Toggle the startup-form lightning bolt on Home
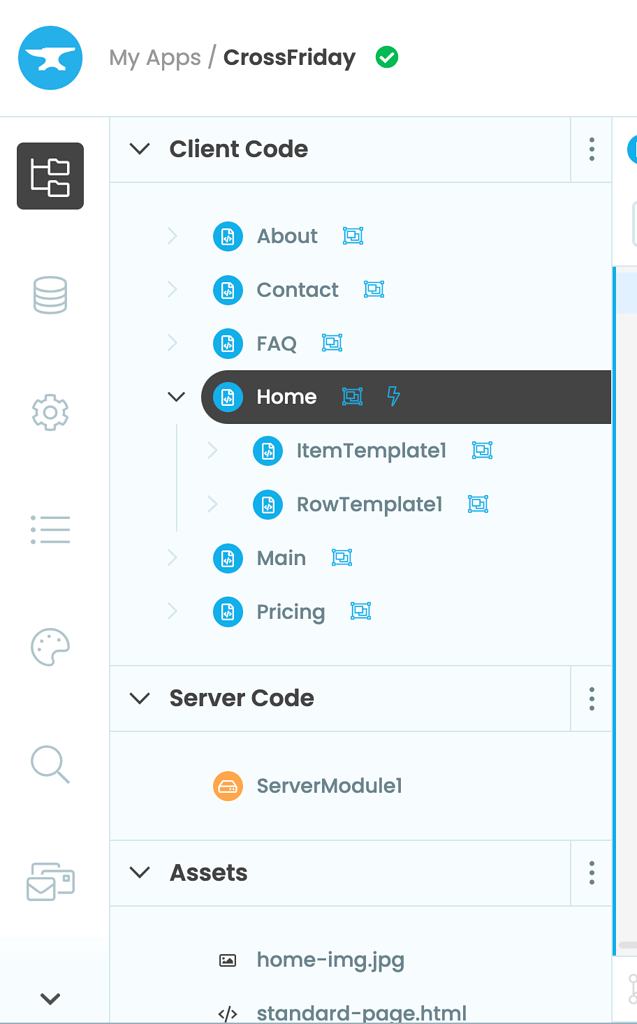 [393, 397]
